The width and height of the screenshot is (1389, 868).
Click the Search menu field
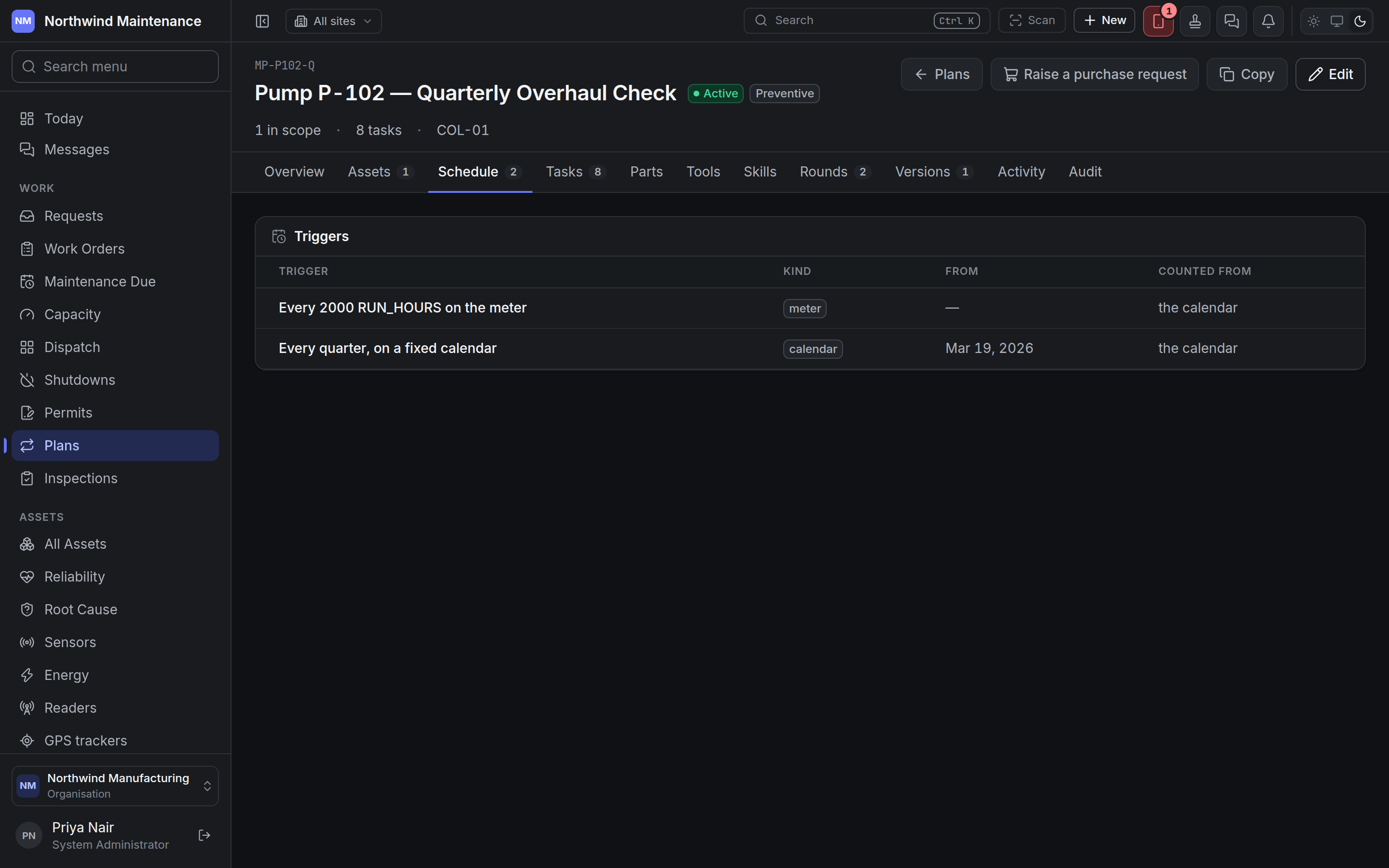(115, 67)
